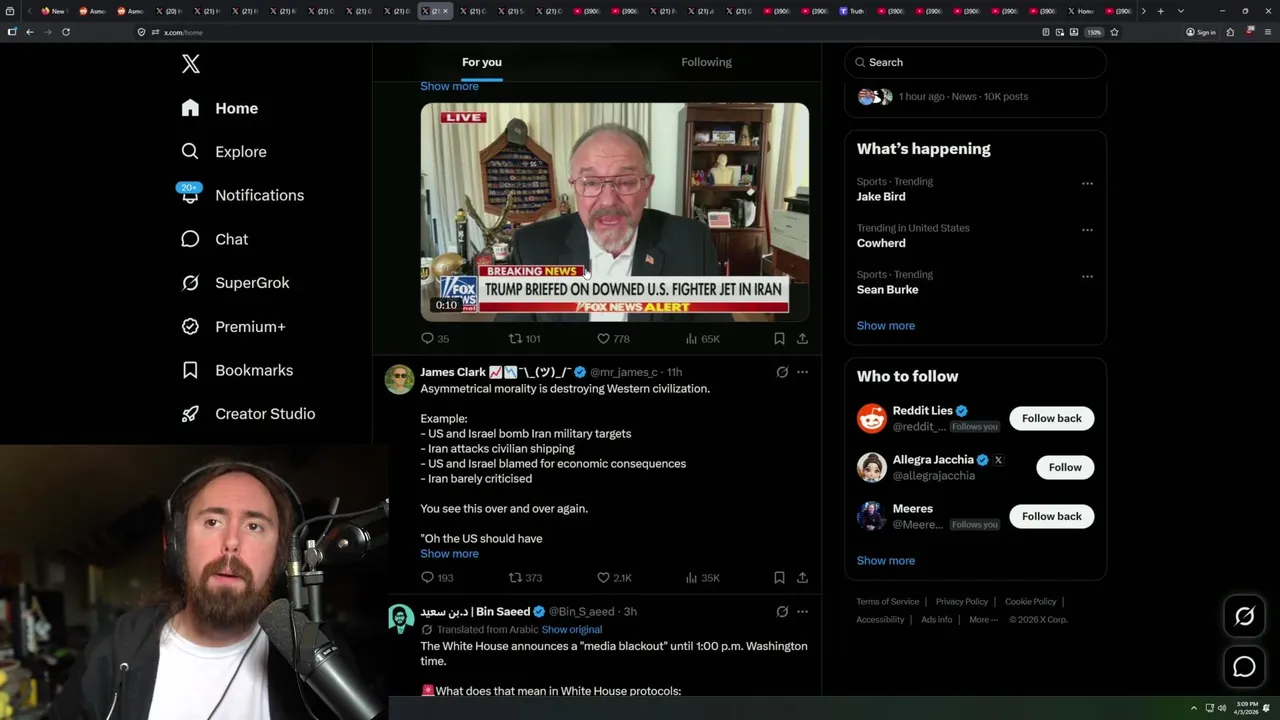Switch to the Following tab
This screenshot has width=1280, height=720.
pyautogui.click(x=706, y=62)
